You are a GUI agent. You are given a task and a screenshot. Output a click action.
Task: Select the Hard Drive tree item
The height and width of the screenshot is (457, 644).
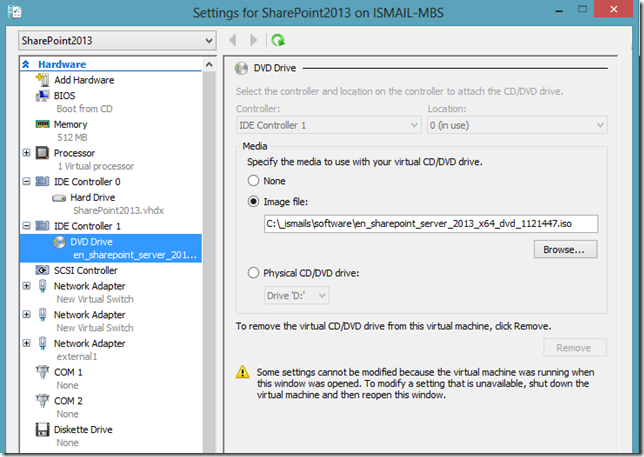(x=93, y=197)
